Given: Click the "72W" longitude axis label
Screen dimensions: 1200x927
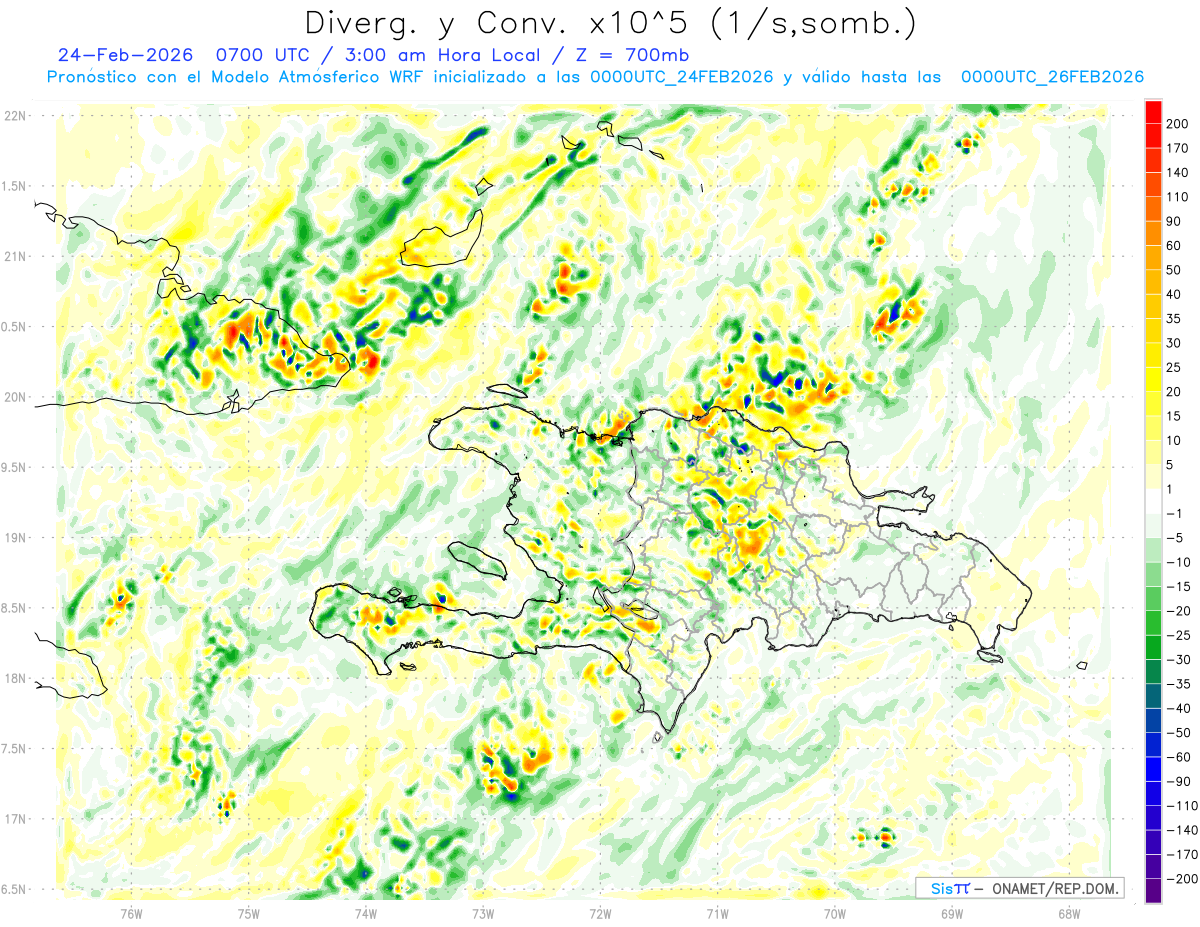Looking at the screenshot, I should 600,913.
